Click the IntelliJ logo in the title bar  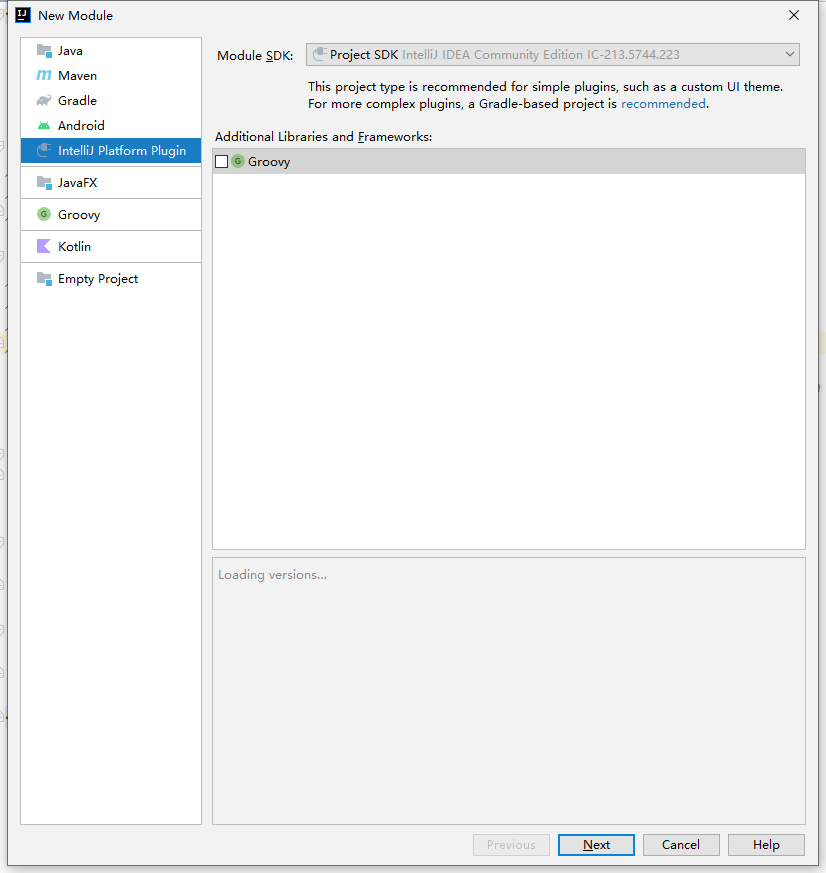coord(23,15)
